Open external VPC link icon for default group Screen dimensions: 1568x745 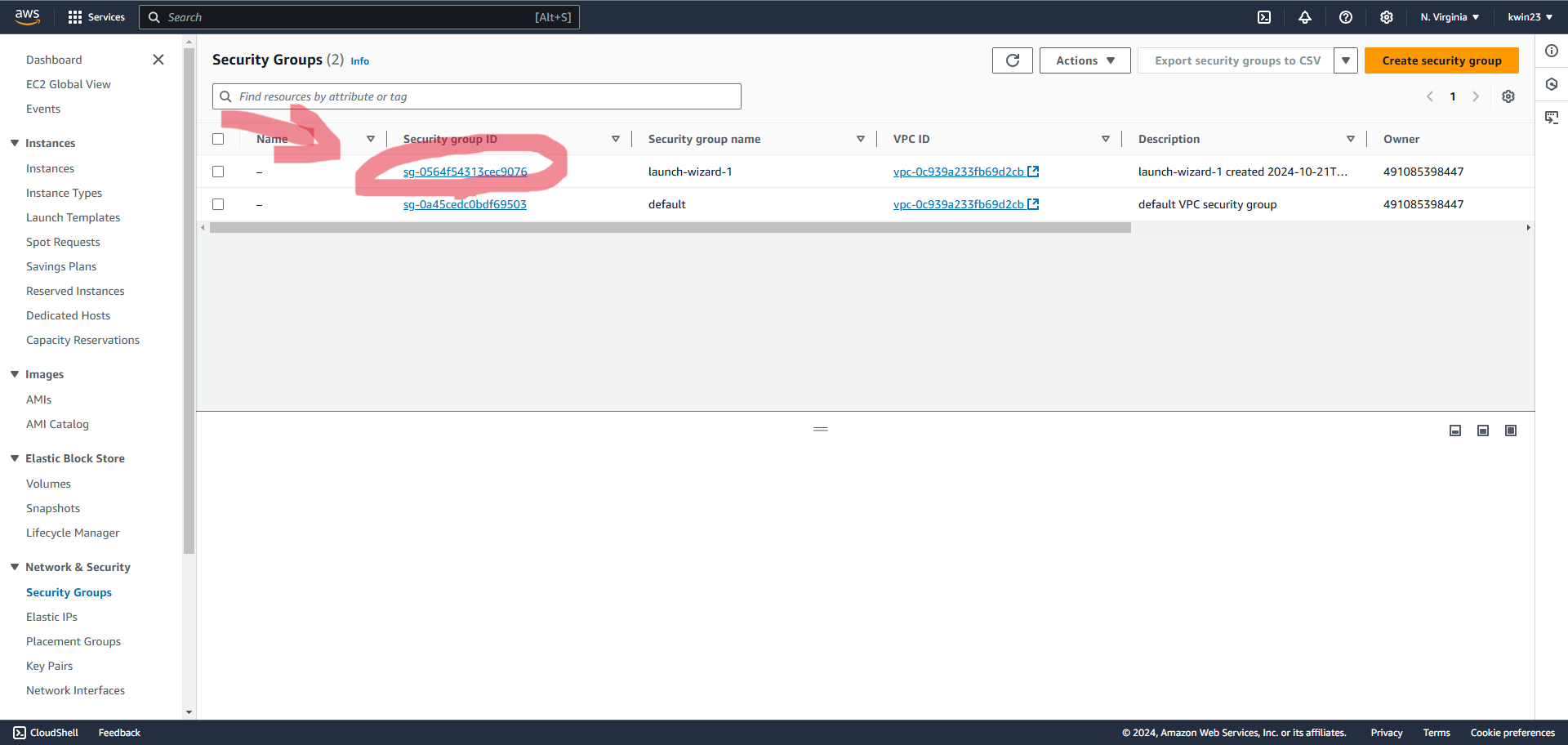point(1033,204)
